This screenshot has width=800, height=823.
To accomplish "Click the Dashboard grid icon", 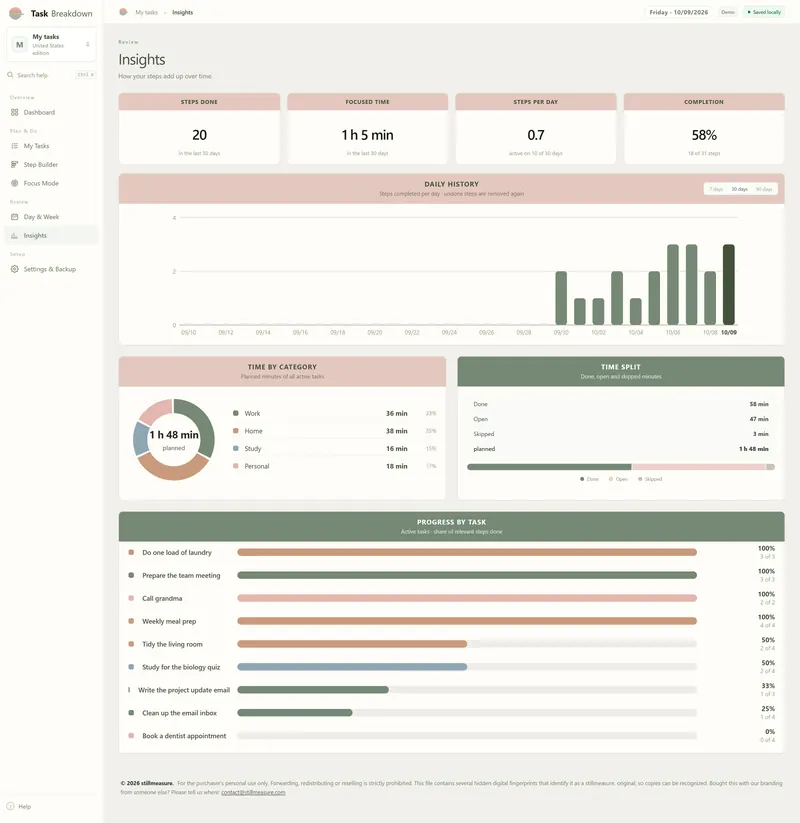I will 15,112.
